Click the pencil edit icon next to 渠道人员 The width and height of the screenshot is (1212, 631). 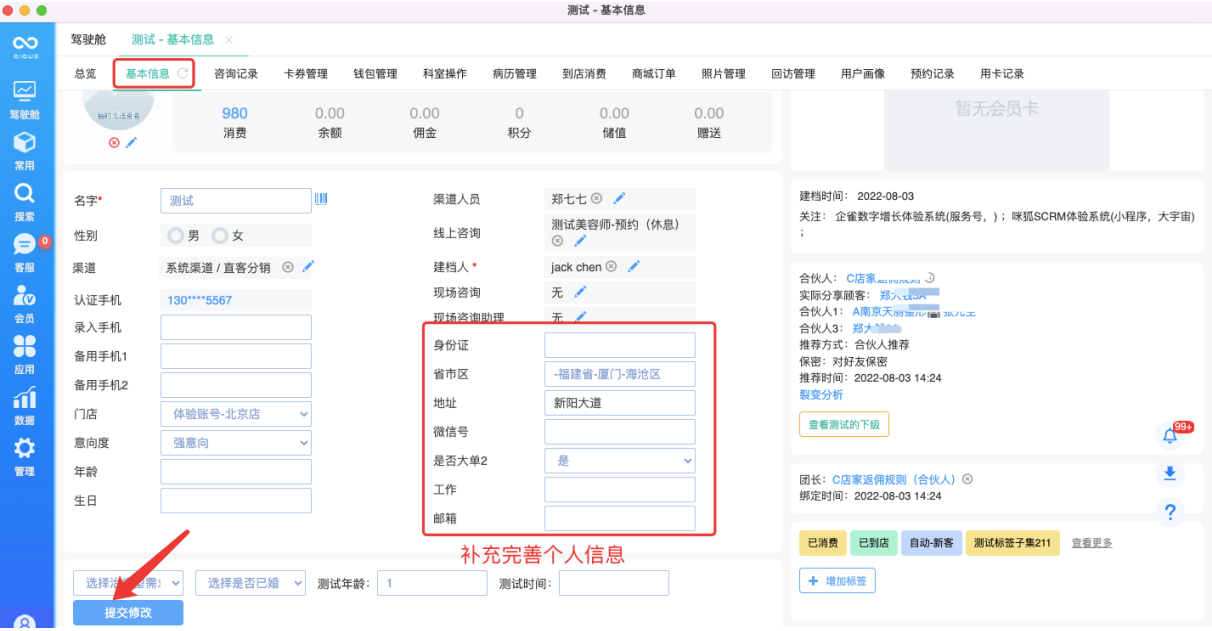point(618,198)
